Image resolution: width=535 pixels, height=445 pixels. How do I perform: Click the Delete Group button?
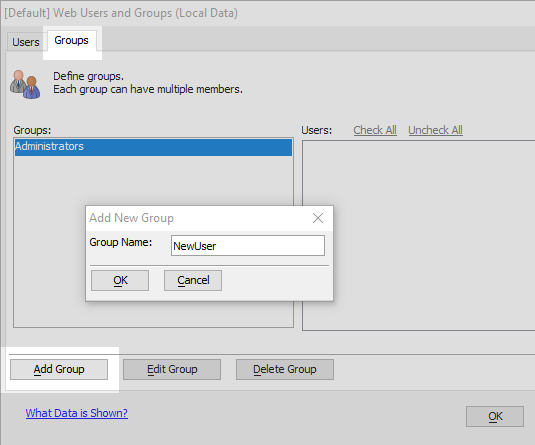(285, 369)
